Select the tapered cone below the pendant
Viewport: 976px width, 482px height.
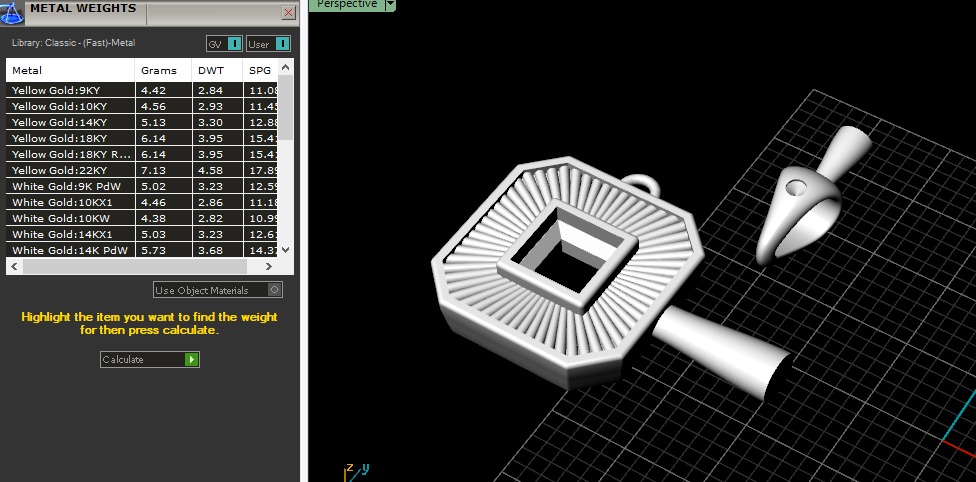pos(722,350)
